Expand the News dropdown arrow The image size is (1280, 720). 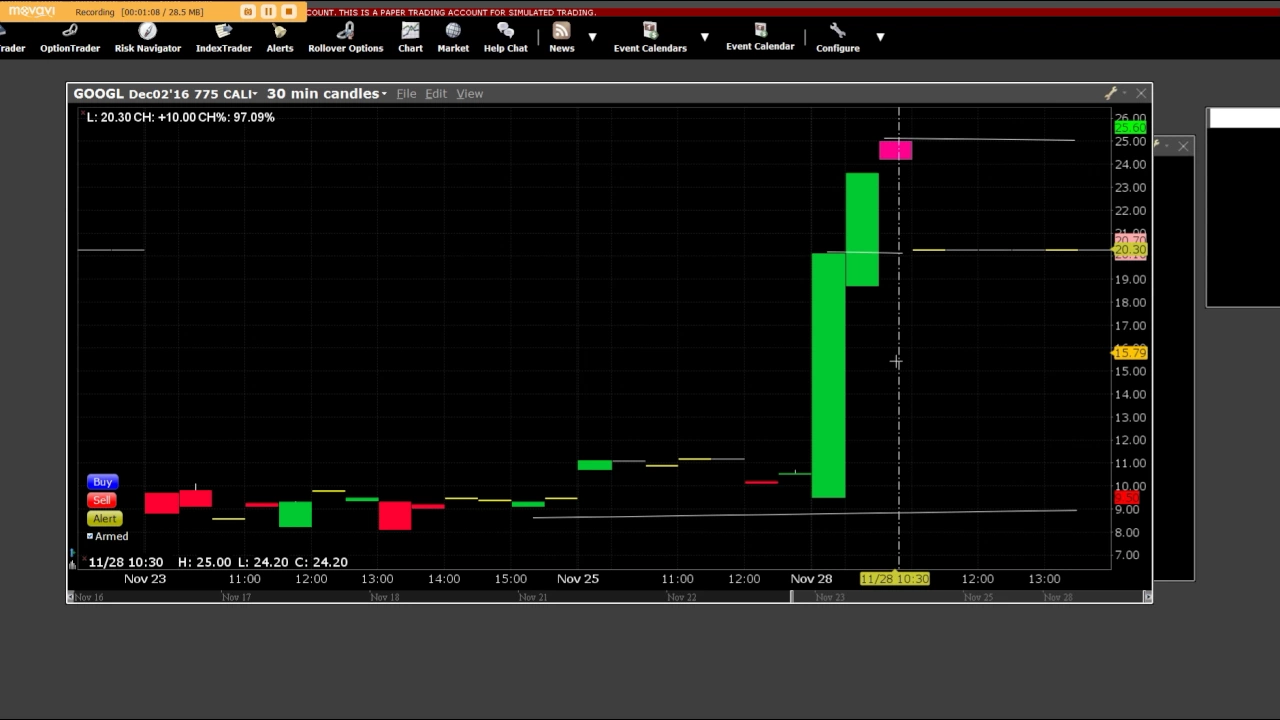tap(592, 37)
